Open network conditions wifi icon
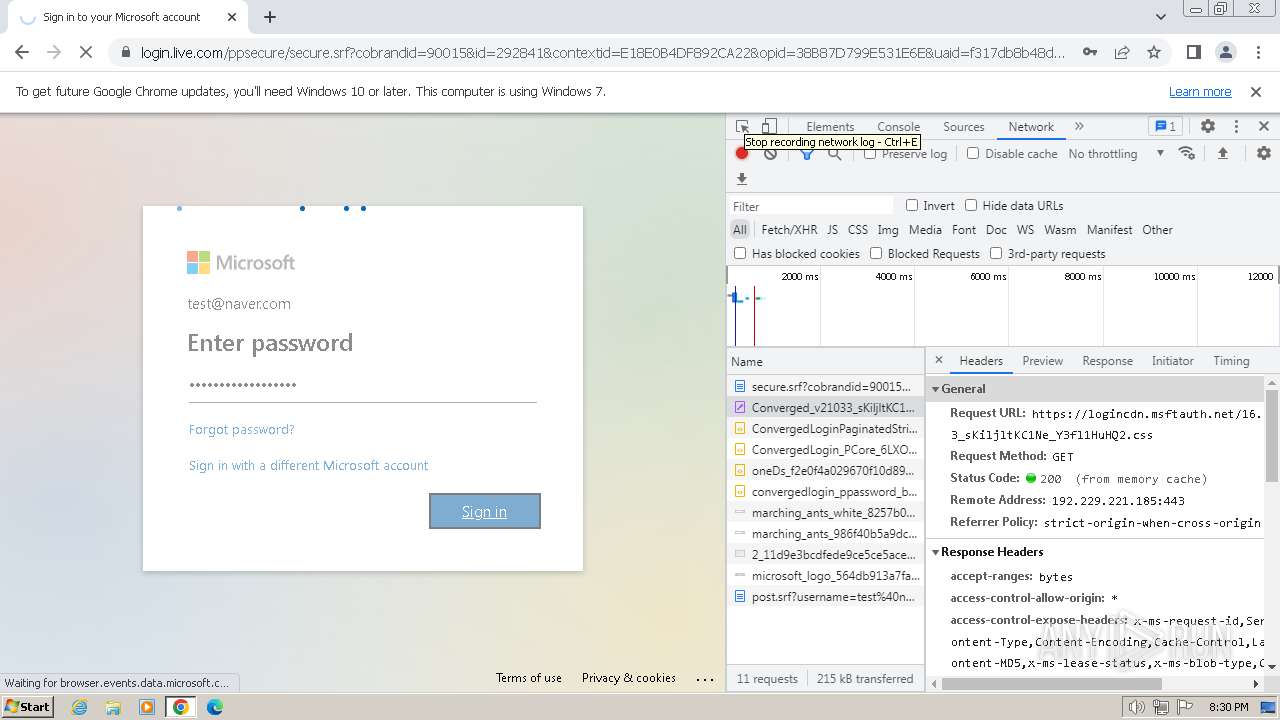Viewport: 1280px width, 720px height. point(1187,153)
